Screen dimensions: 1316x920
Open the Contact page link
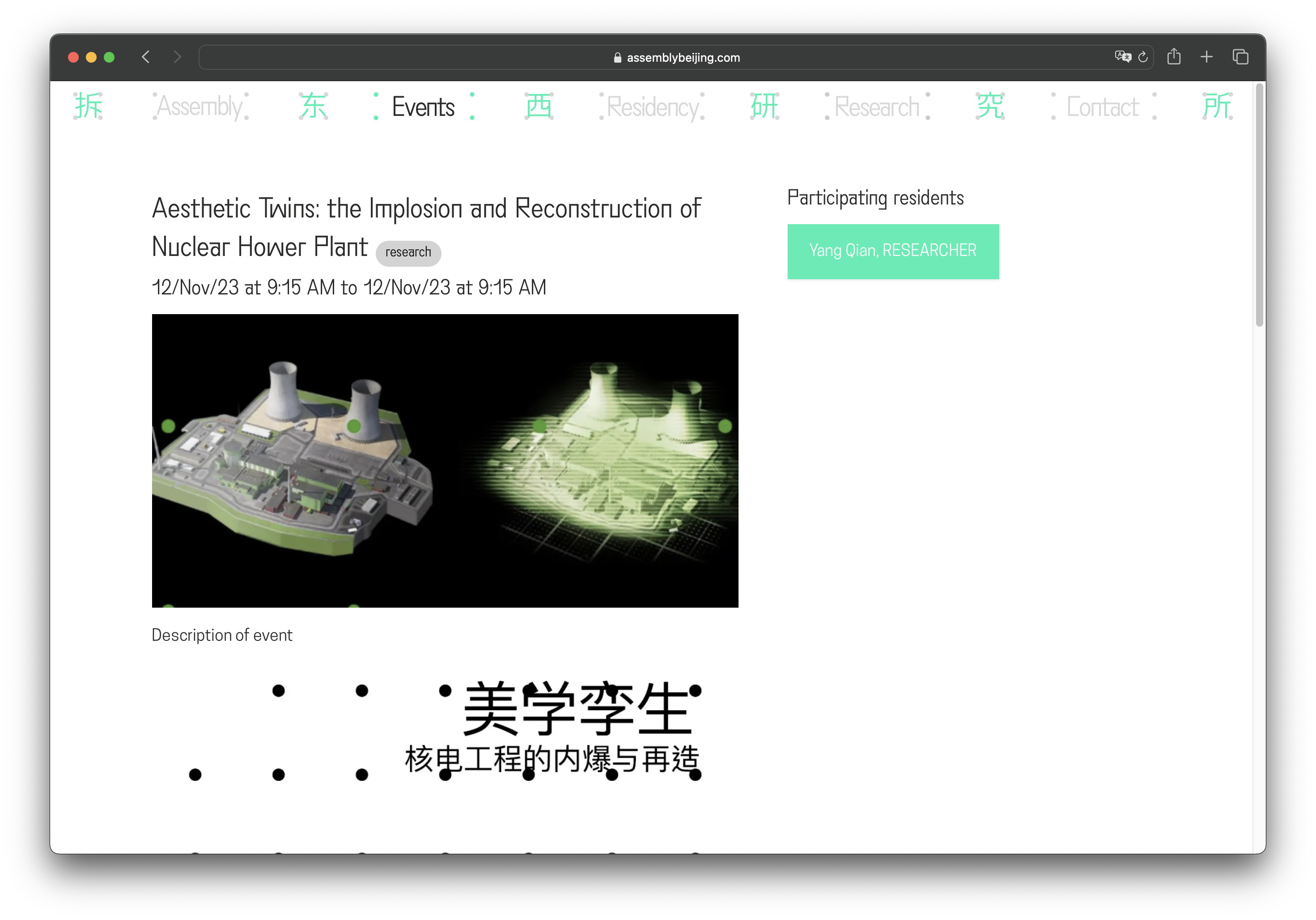coord(1102,106)
